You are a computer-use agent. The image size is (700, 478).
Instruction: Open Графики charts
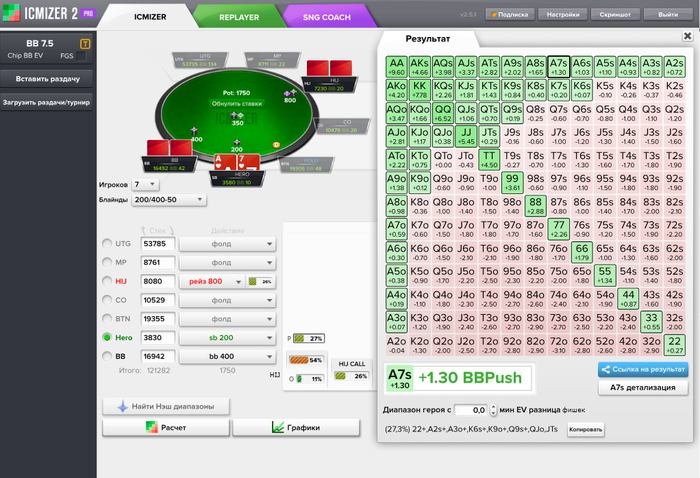(x=296, y=428)
